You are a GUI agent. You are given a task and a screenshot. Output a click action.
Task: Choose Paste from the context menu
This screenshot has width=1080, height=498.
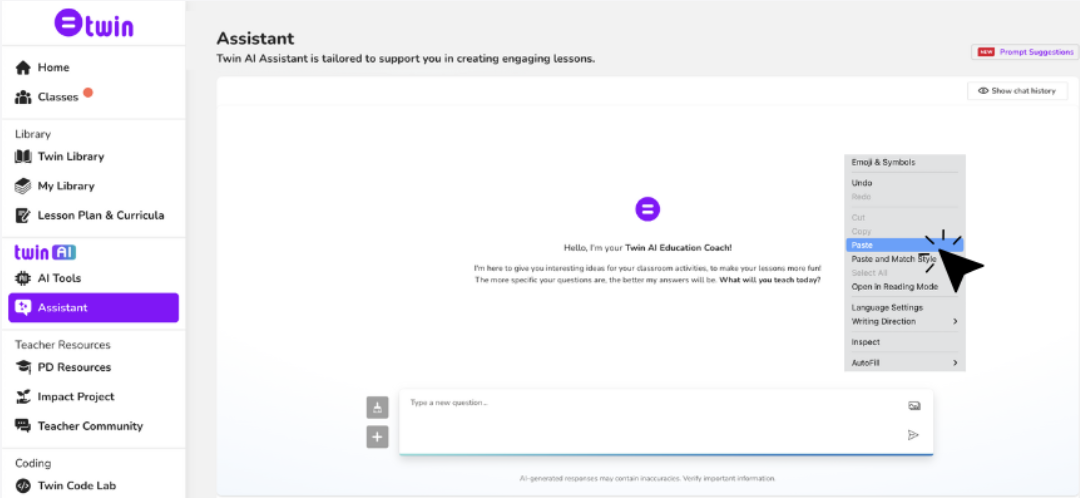coord(904,245)
